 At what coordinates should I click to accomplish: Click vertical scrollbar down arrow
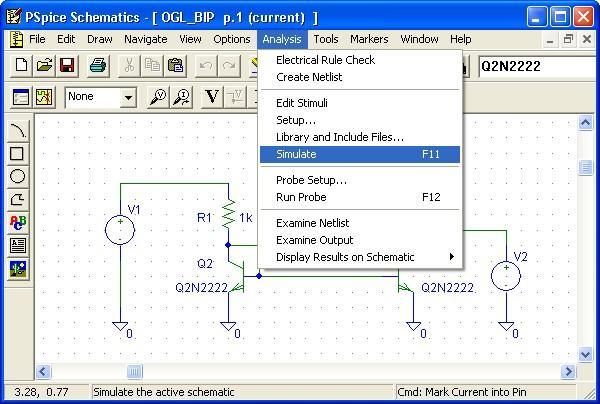click(x=585, y=355)
